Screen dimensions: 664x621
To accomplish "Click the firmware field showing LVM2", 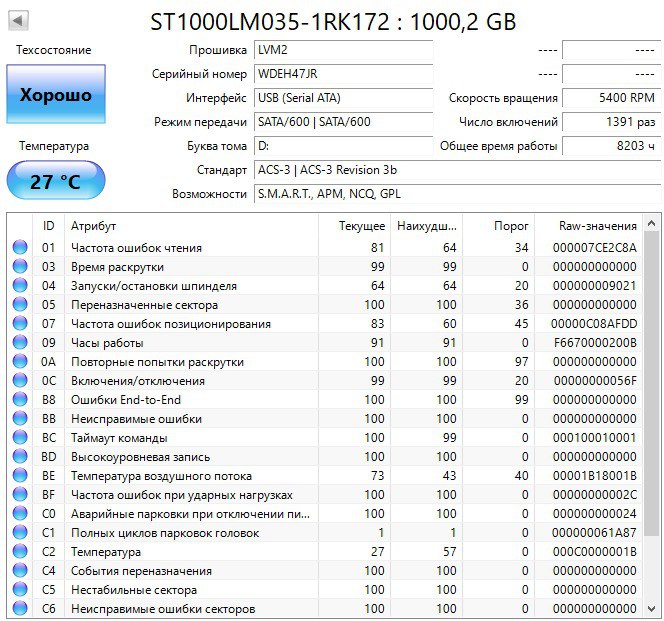I will point(343,50).
